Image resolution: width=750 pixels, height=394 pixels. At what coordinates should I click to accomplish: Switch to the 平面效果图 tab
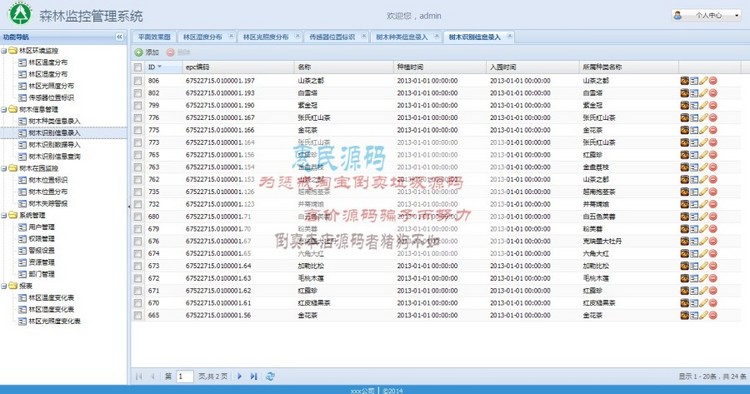(x=154, y=37)
